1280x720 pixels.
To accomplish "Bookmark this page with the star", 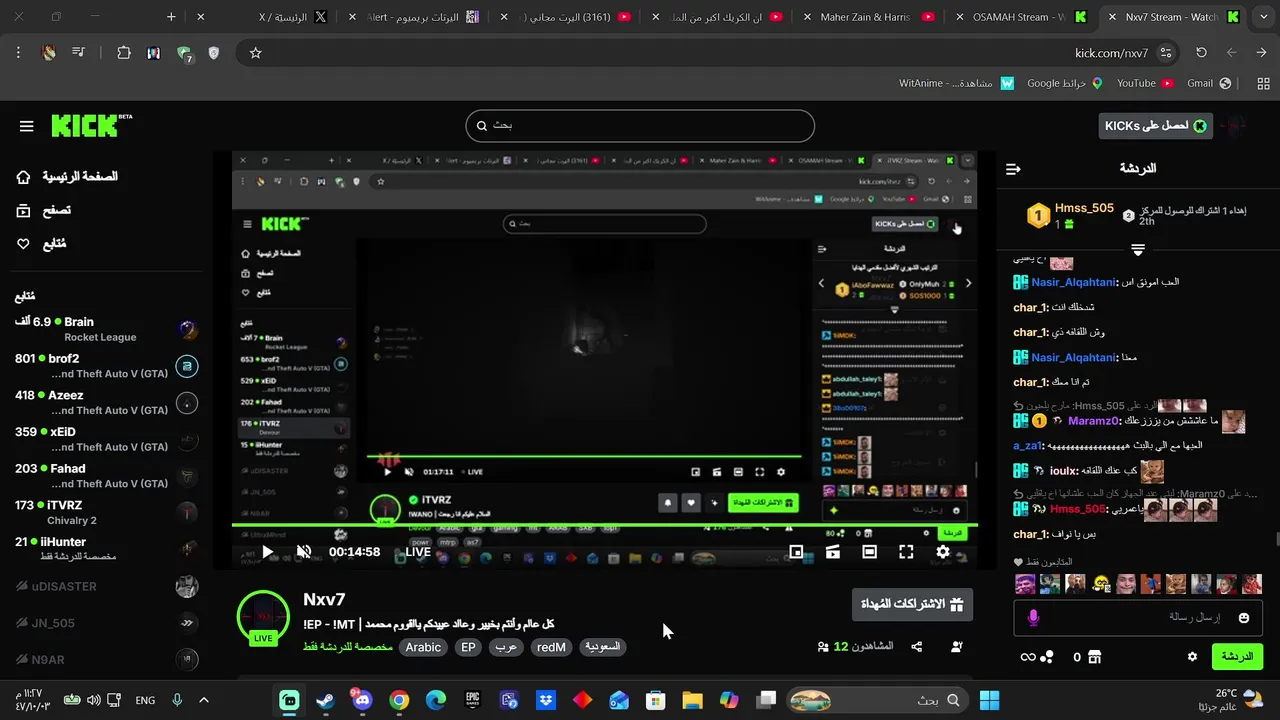I will pos(255,53).
